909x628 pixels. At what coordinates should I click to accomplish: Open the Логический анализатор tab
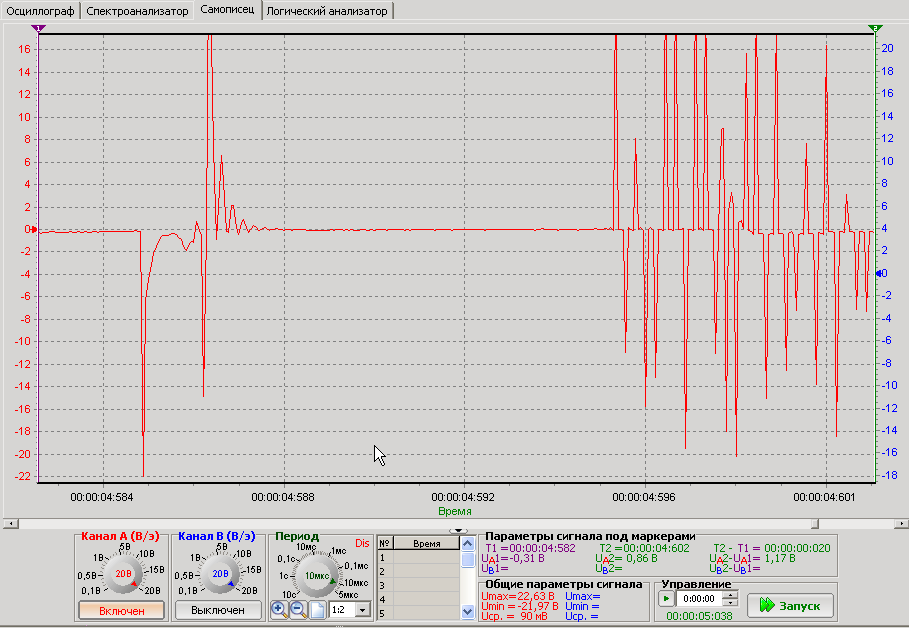click(327, 11)
